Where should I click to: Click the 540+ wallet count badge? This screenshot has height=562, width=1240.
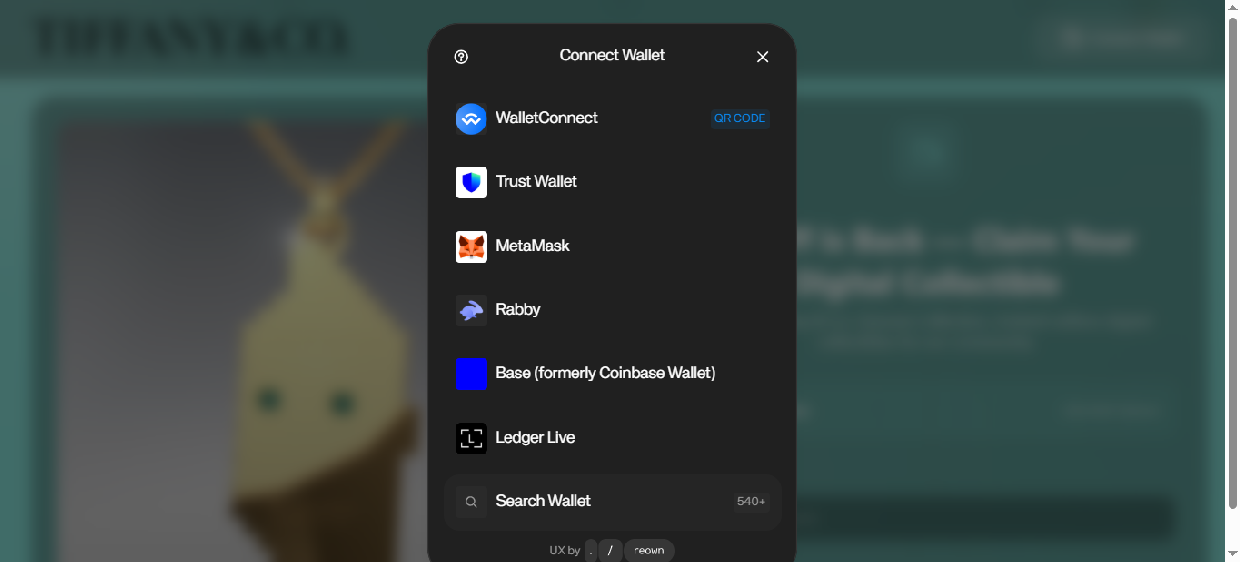tap(751, 502)
